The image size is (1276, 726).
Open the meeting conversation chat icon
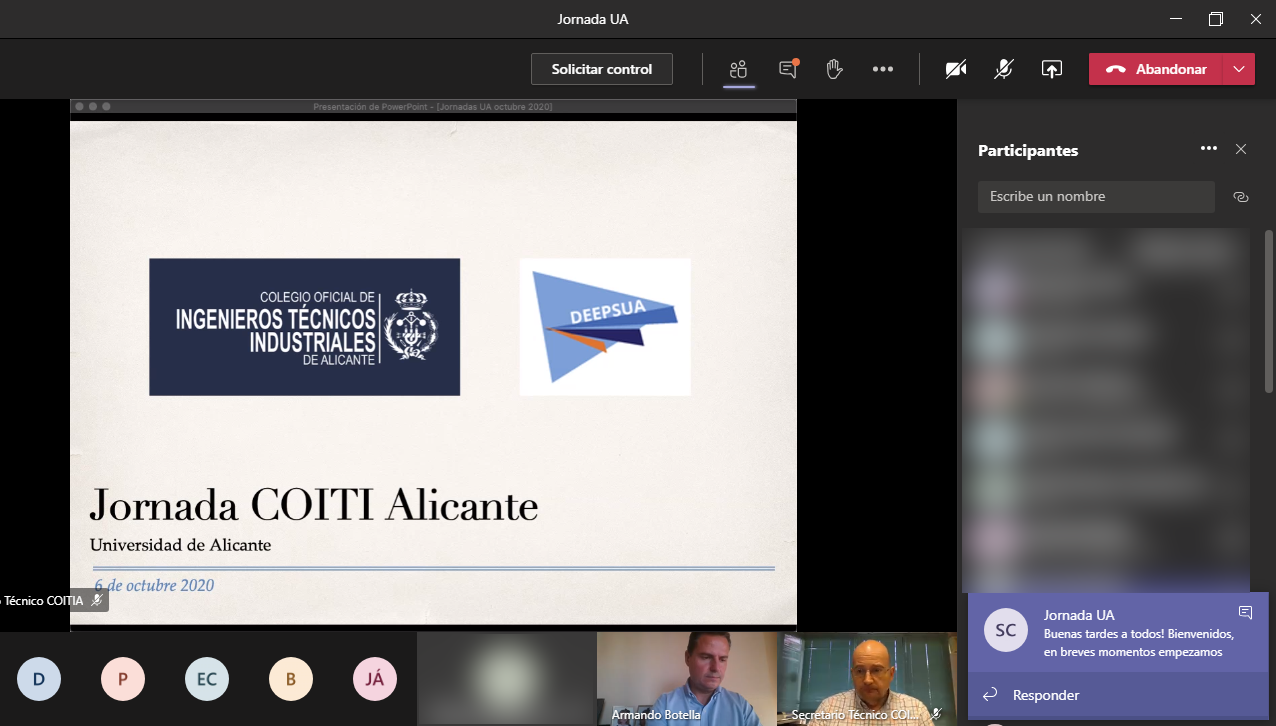[788, 69]
